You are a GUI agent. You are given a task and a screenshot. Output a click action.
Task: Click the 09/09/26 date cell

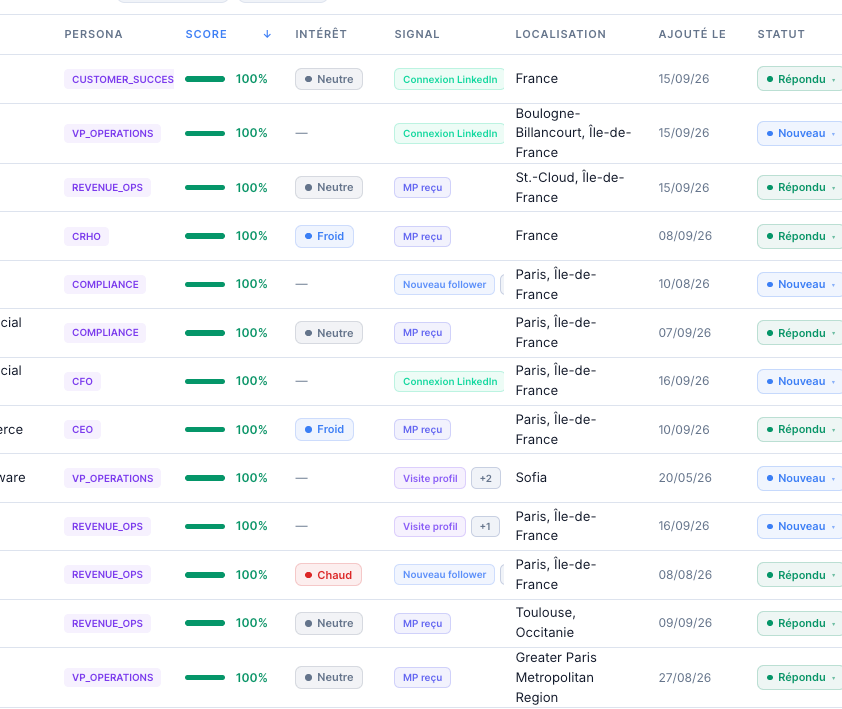[x=685, y=623]
